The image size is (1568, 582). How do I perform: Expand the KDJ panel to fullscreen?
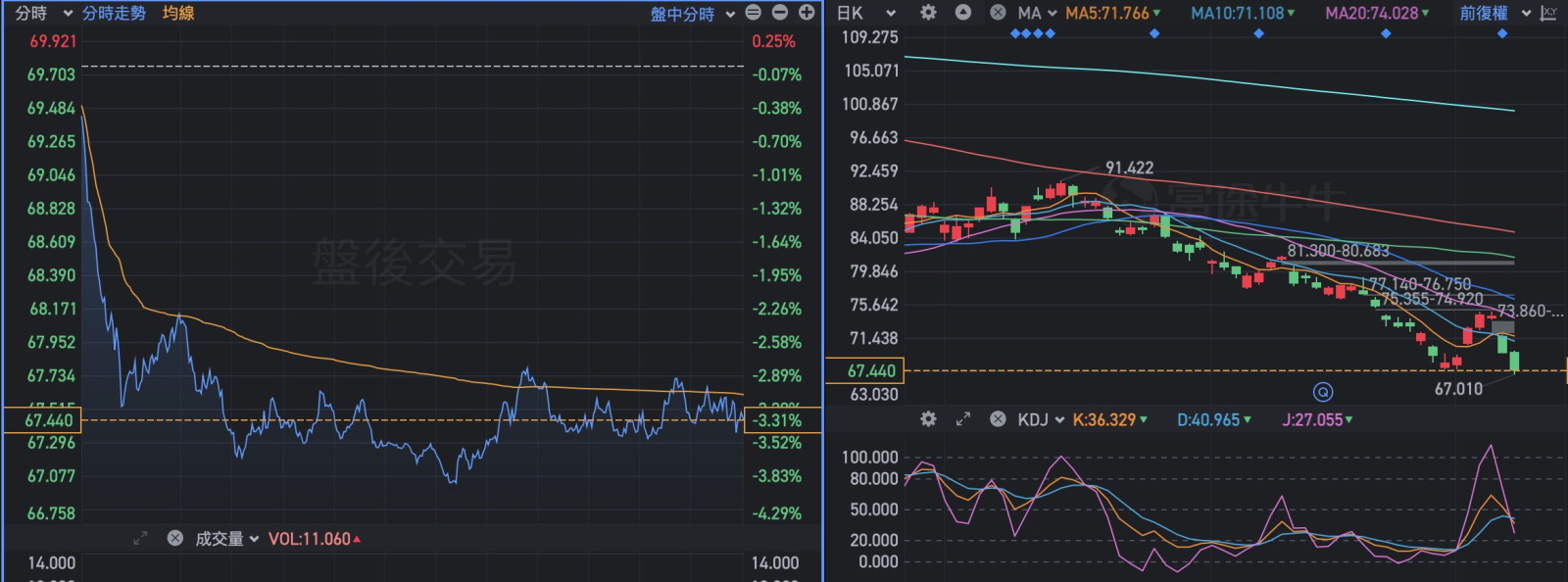[x=963, y=419]
